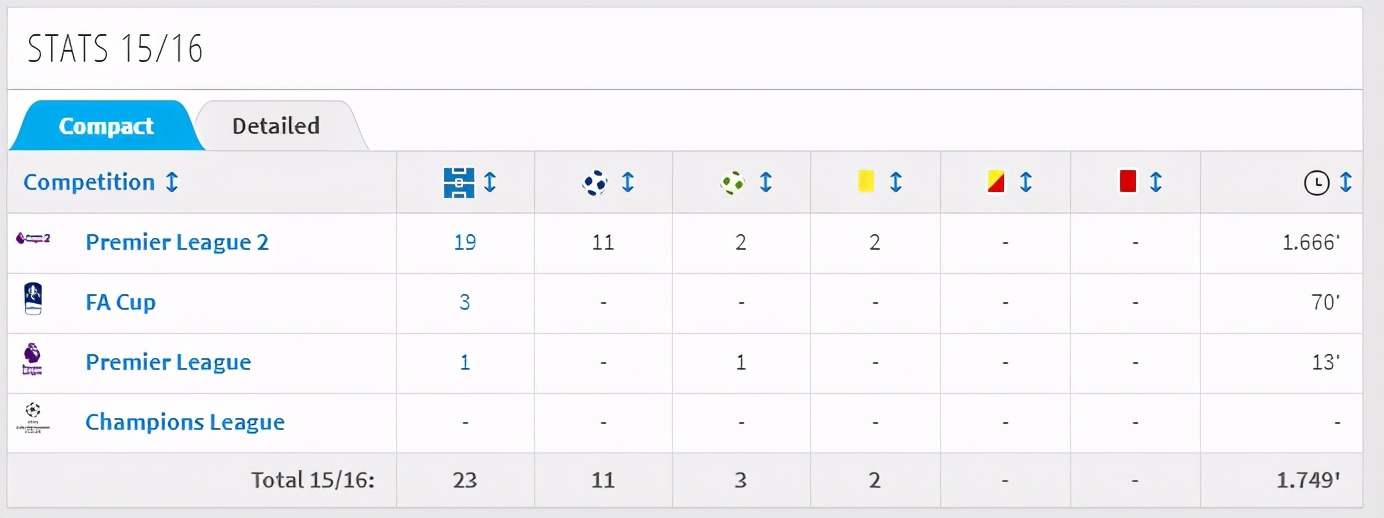This screenshot has height=518, width=1384.
Task: Click the FA Cup logo icon
Action: click(x=32, y=300)
